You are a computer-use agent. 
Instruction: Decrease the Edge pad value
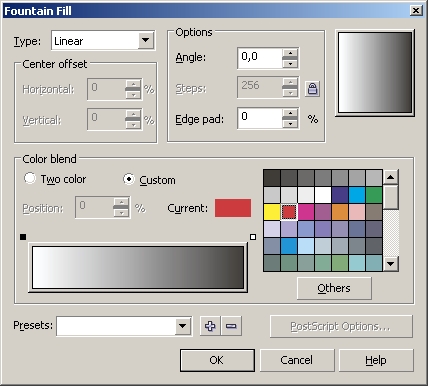290,123
